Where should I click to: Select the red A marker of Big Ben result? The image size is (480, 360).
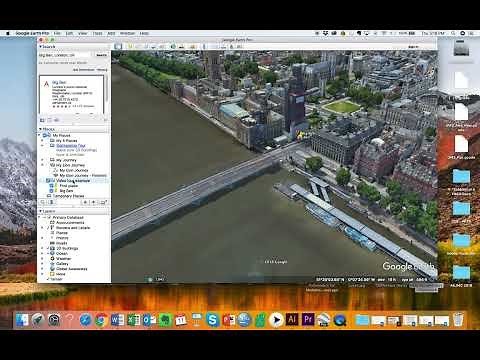(x=46, y=84)
